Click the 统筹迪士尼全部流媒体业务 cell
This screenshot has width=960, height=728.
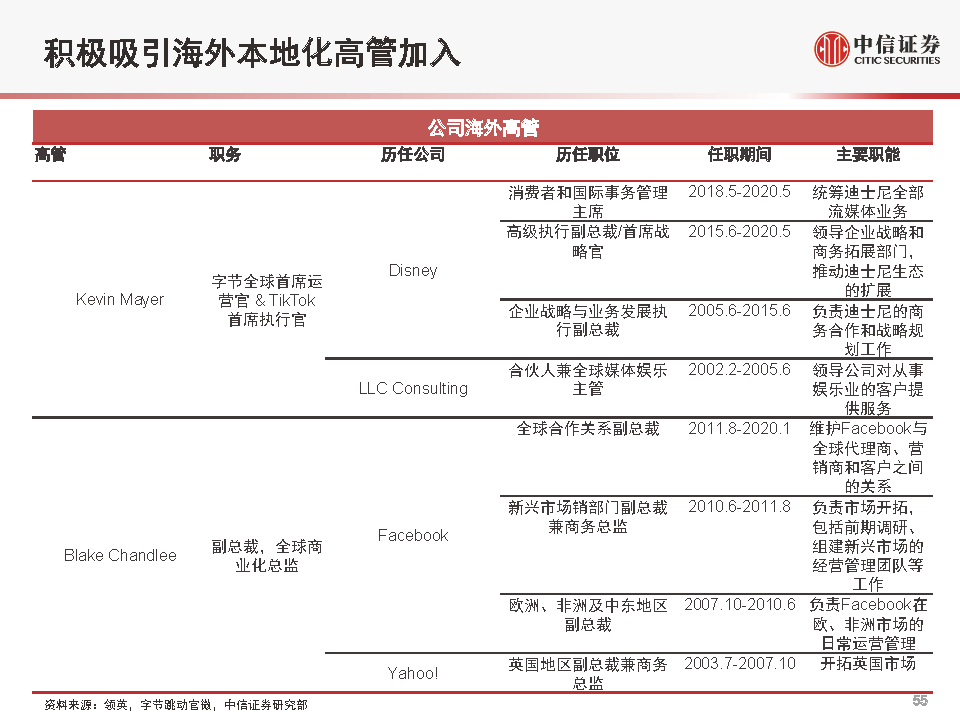[x=868, y=202]
